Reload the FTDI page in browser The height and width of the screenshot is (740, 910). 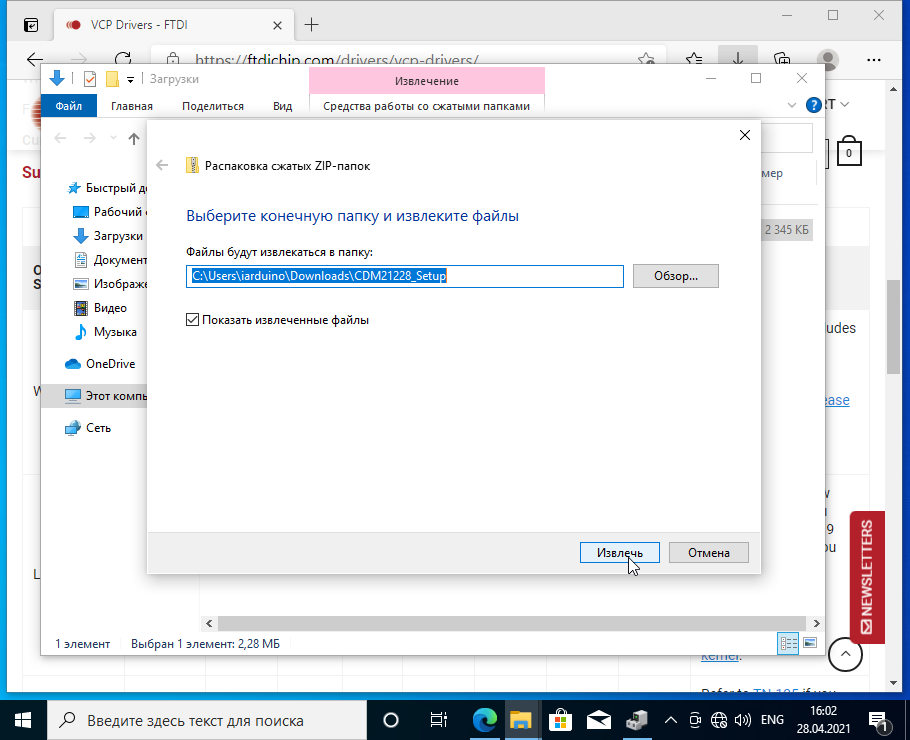coord(123,59)
